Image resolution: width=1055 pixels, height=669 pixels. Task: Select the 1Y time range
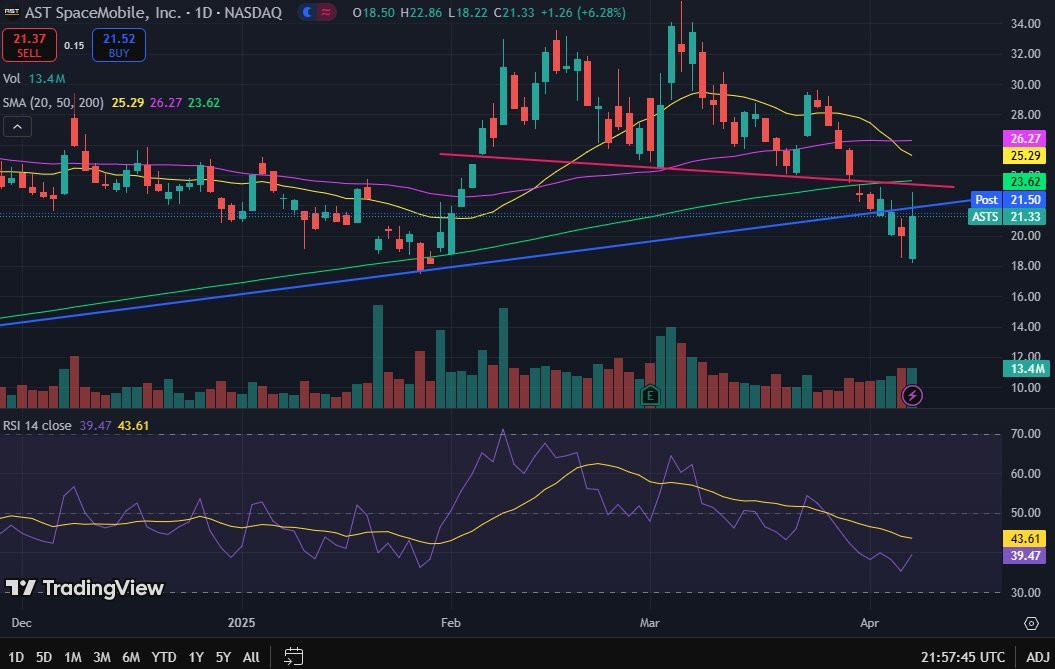(x=196, y=657)
